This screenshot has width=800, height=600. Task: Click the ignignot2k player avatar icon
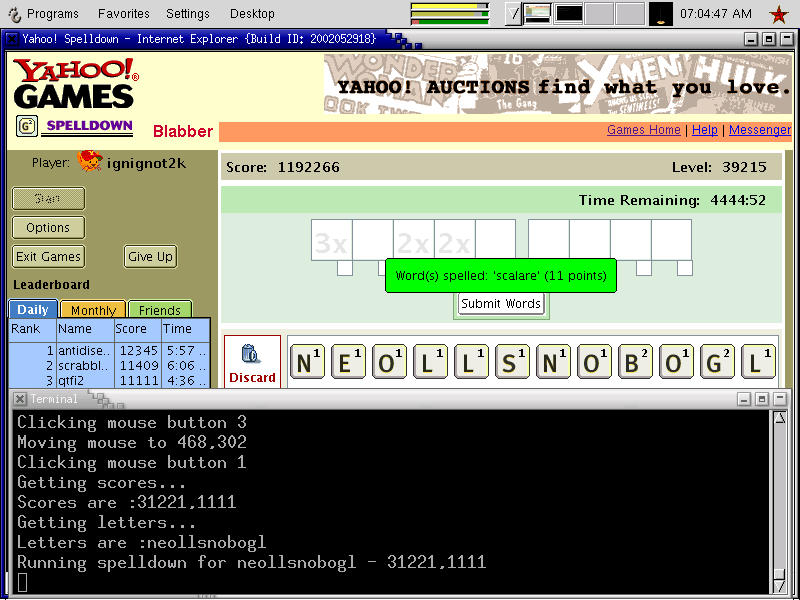[x=90, y=161]
